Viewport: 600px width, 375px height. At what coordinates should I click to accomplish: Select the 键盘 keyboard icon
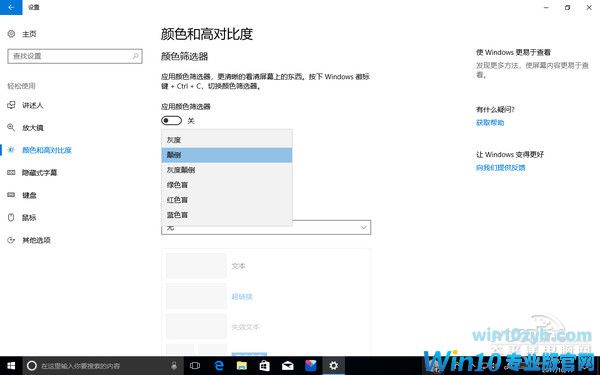11,195
